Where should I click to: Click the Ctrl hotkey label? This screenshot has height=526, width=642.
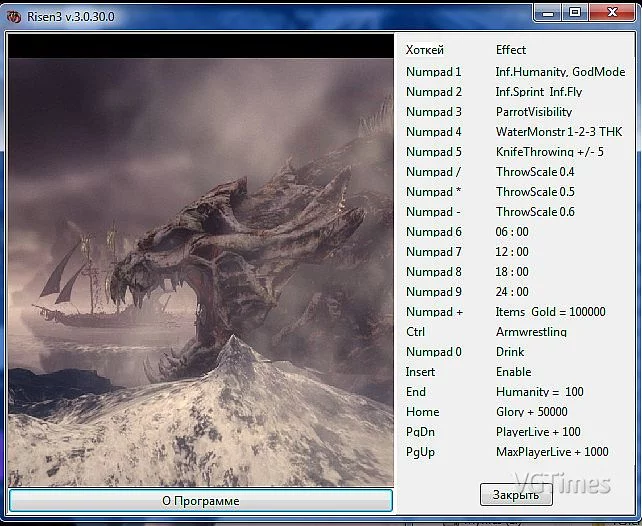tap(415, 332)
